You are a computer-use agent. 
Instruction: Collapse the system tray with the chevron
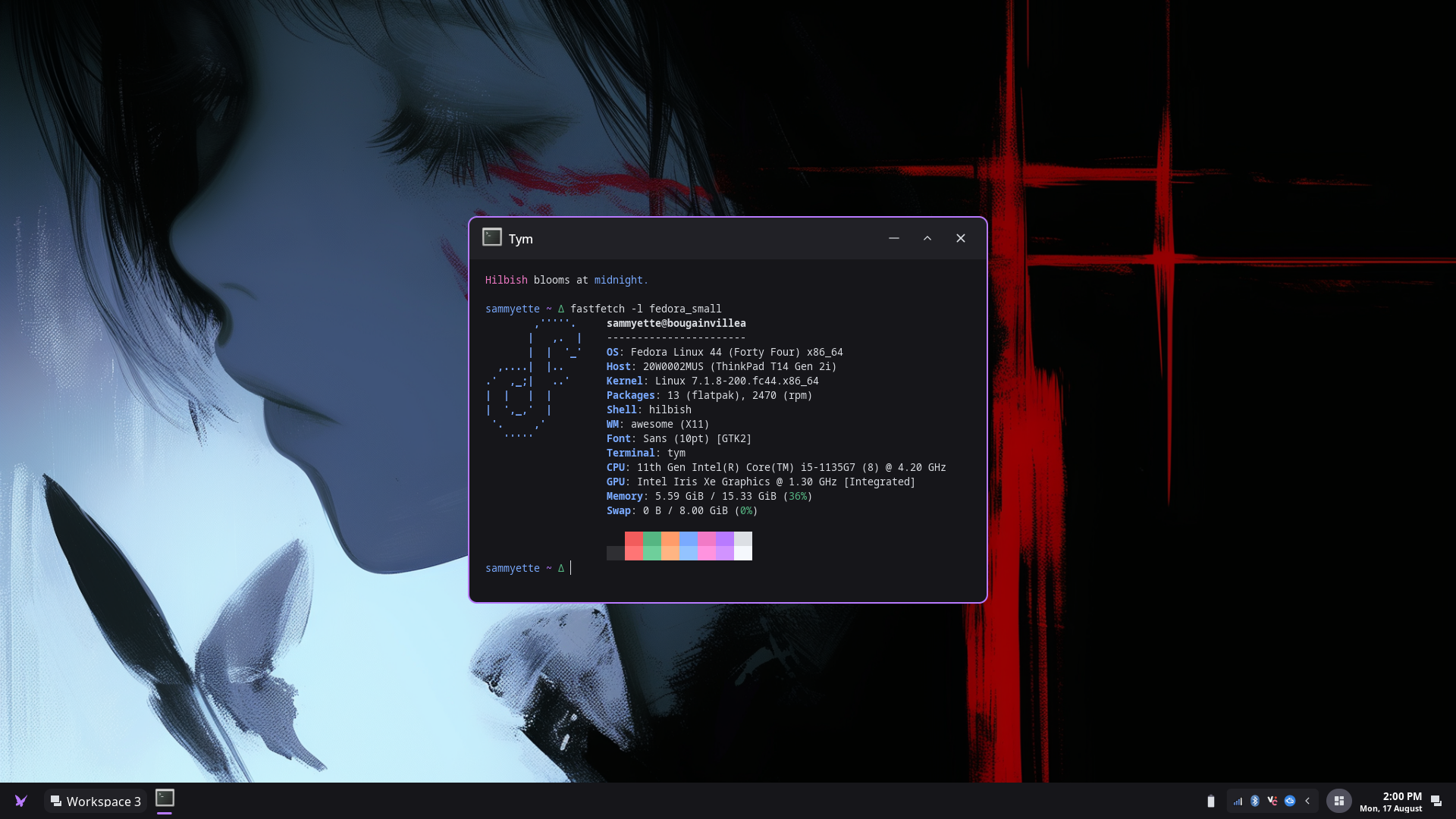pos(1307,801)
